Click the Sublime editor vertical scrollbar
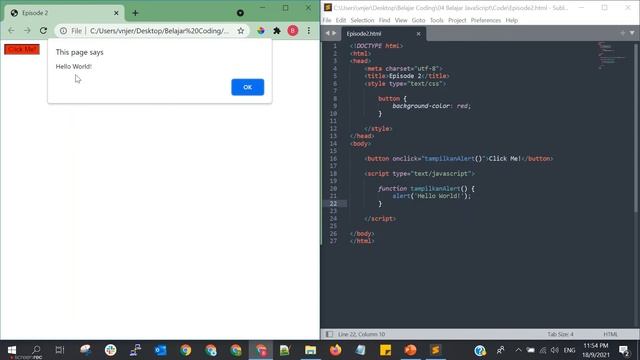 [637, 127]
